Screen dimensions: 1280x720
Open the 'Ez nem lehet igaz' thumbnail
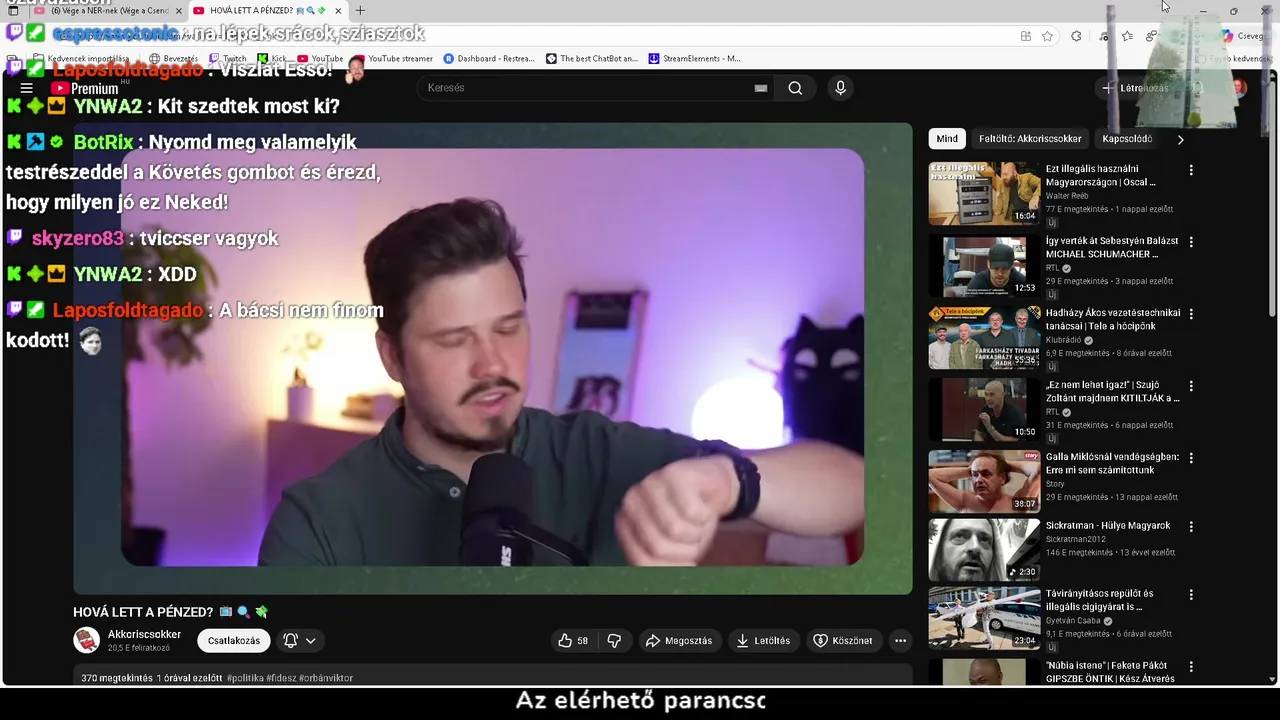[x=984, y=410]
